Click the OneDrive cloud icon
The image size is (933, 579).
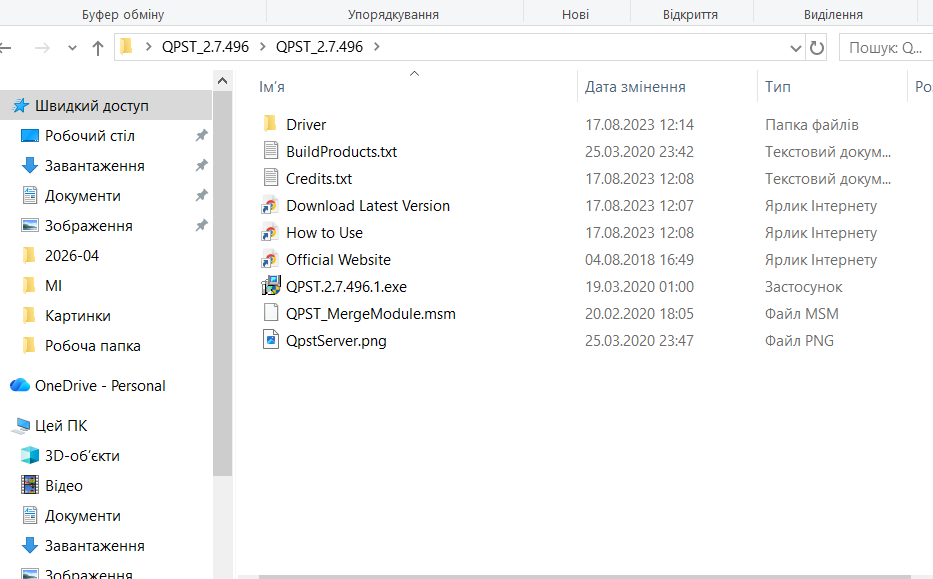pyautogui.click(x=20, y=385)
